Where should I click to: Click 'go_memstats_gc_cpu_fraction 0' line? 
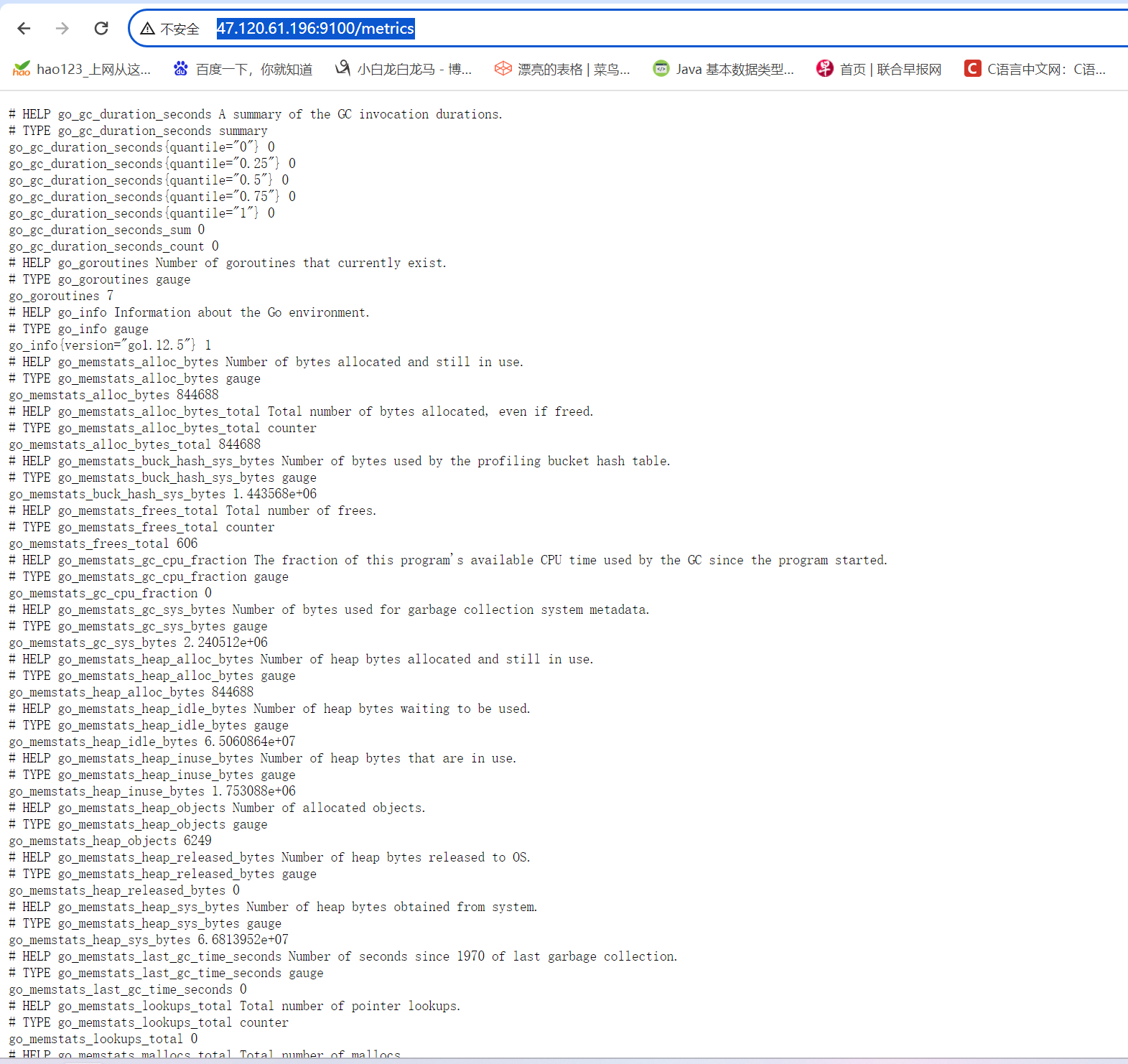pos(110,593)
